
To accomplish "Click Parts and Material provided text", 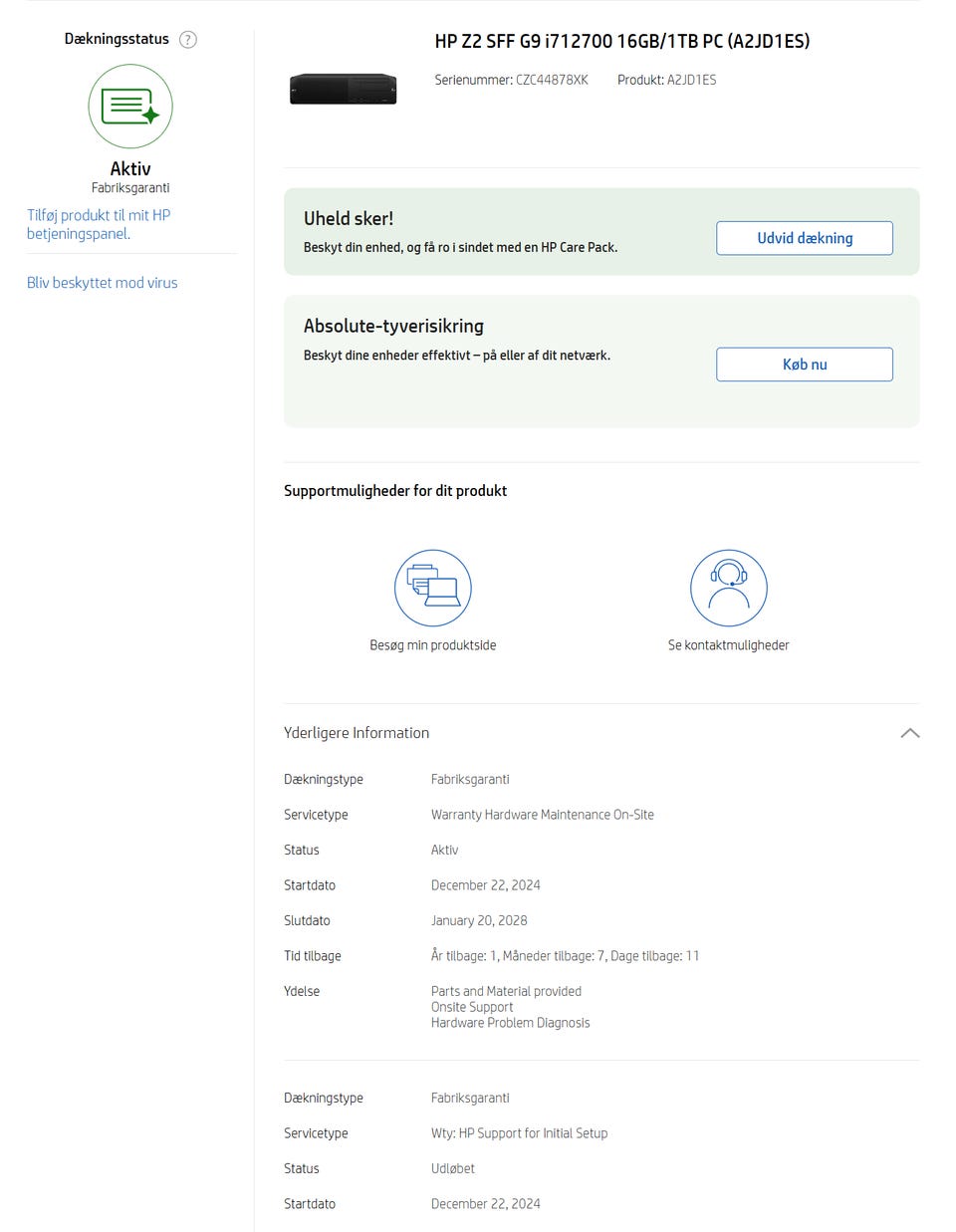I will click(506, 991).
